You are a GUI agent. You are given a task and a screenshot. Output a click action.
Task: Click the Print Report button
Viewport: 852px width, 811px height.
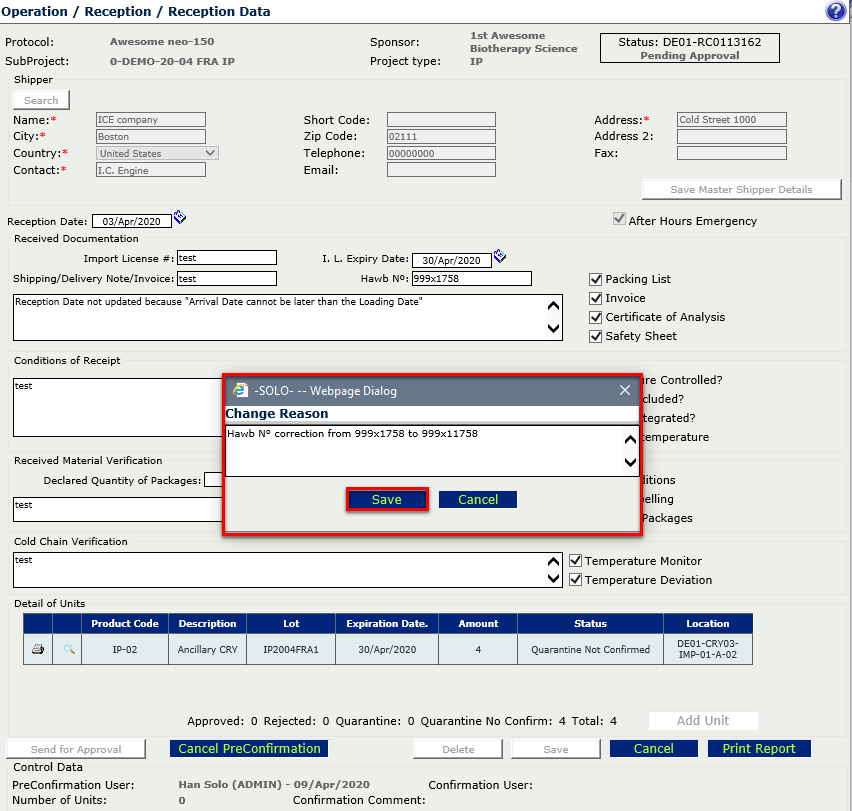759,749
